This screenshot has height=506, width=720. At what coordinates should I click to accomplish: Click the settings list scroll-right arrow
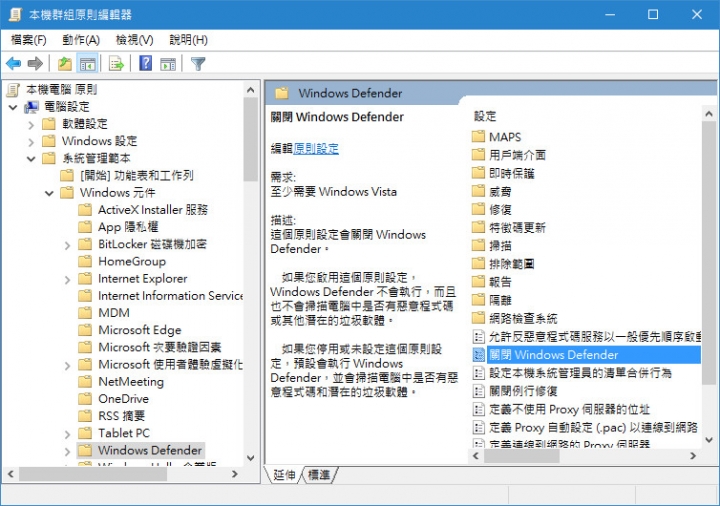click(693, 455)
